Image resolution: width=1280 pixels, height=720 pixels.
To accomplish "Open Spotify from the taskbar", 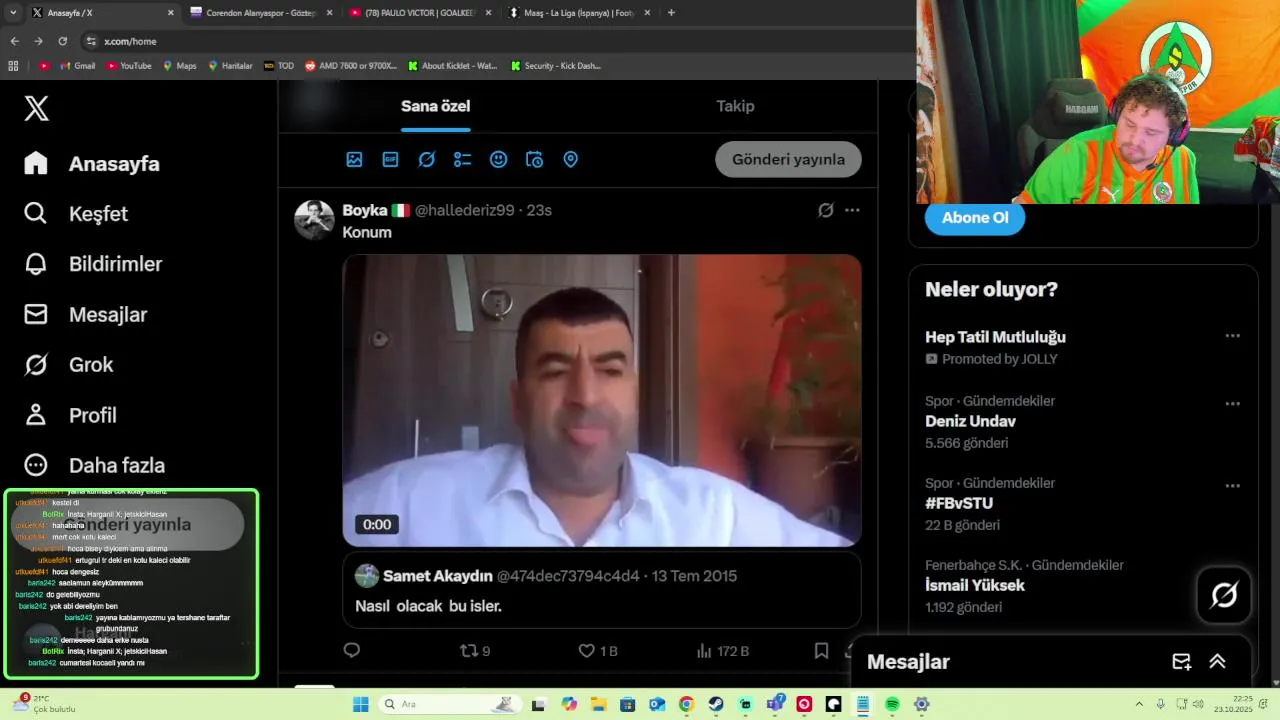I will (892, 704).
